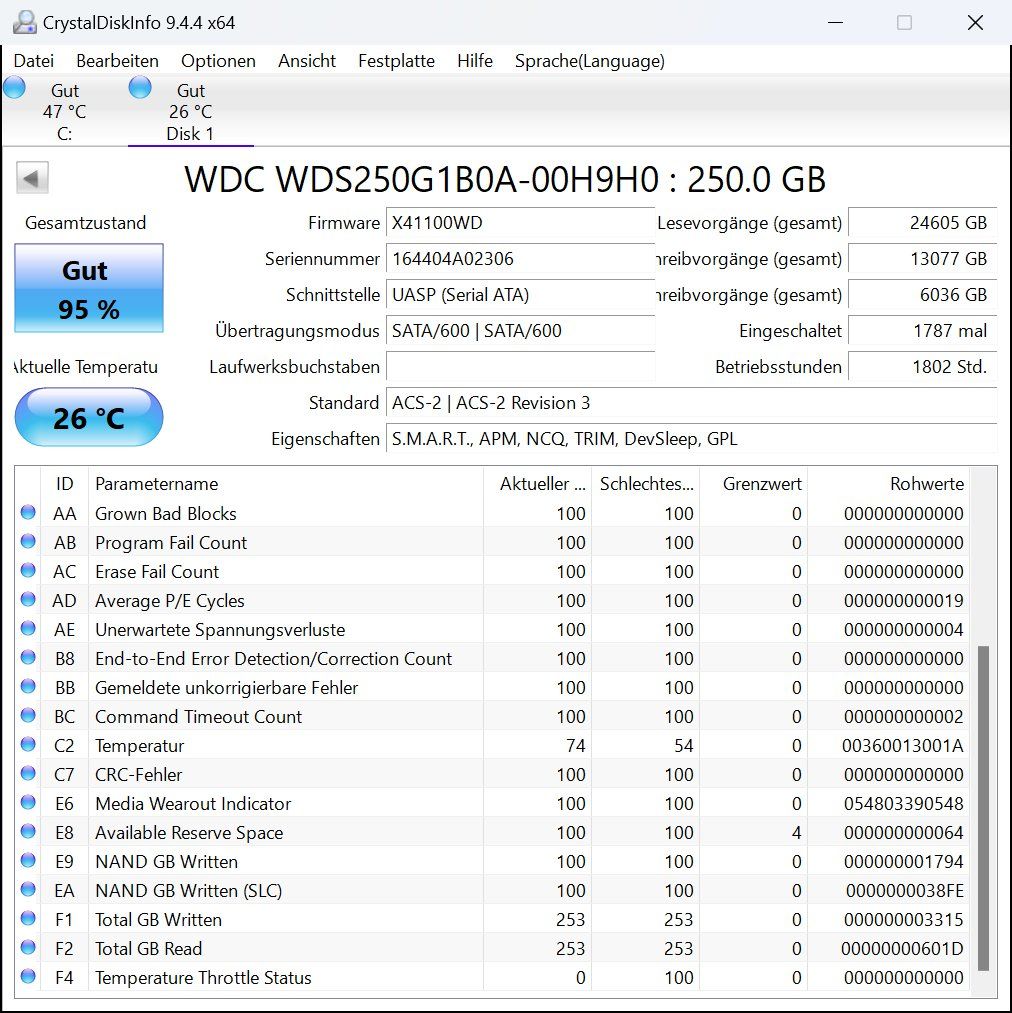
Task: Click Grenzwert value 4 for Available Reserve Space
Action: 796,833
